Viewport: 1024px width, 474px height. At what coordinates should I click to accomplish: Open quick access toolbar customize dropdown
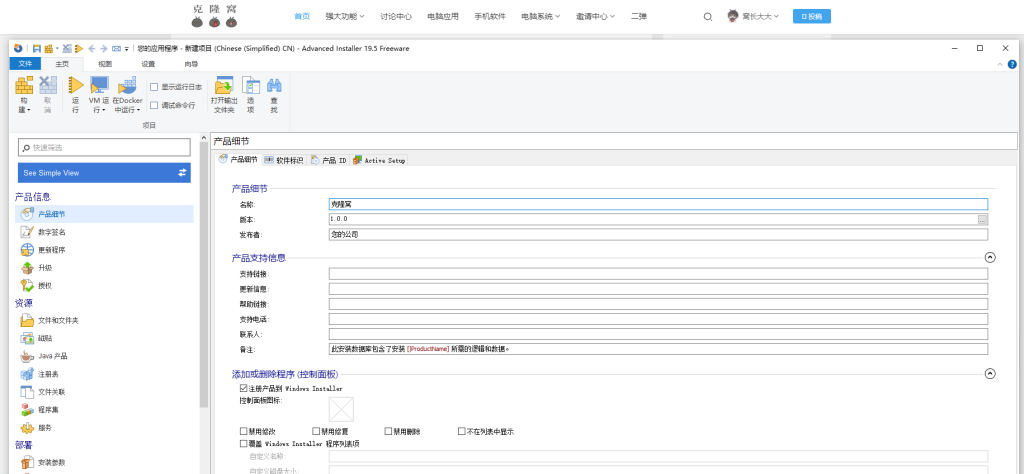(x=127, y=49)
